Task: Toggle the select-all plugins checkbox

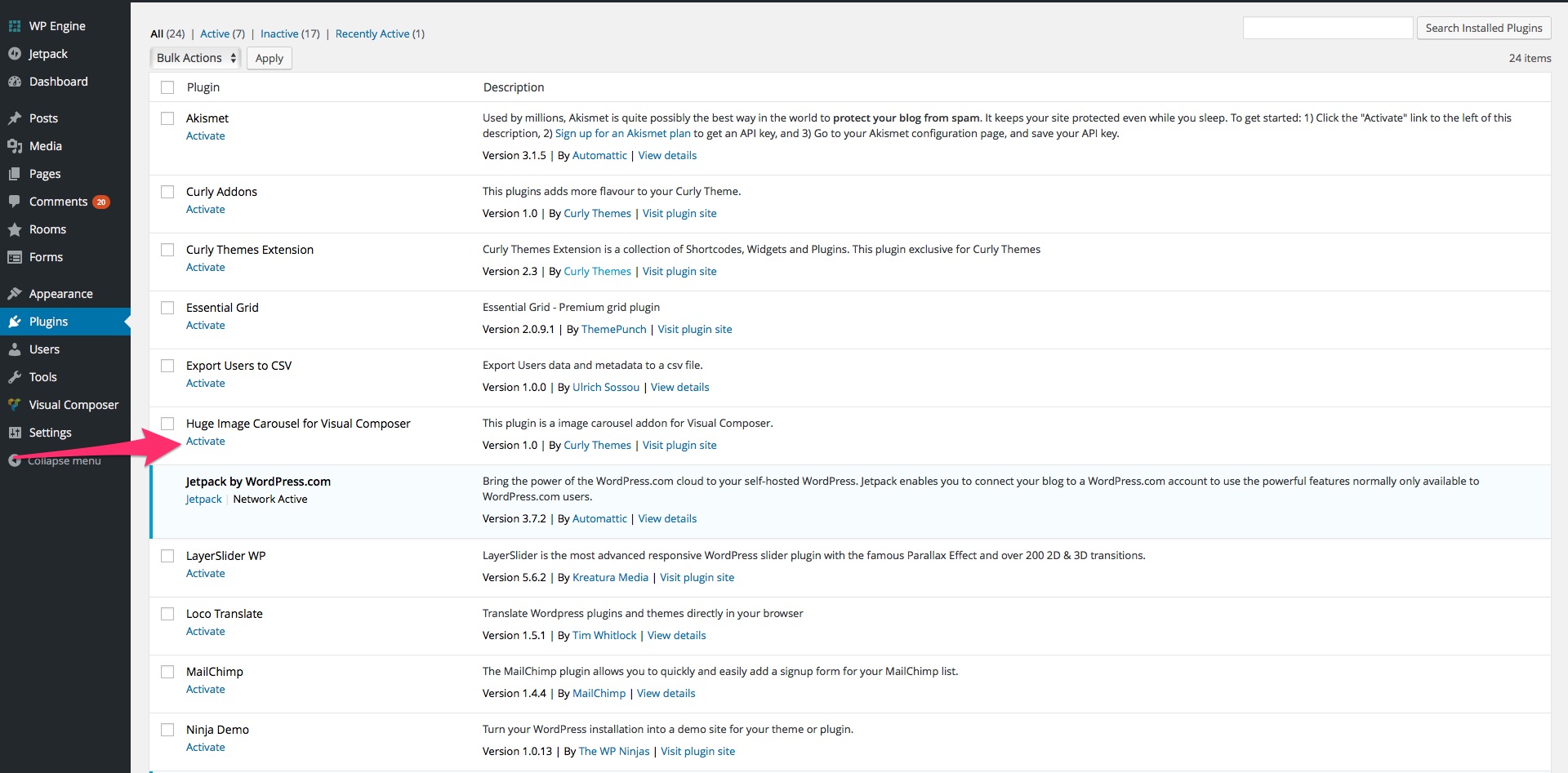Action: tap(167, 87)
